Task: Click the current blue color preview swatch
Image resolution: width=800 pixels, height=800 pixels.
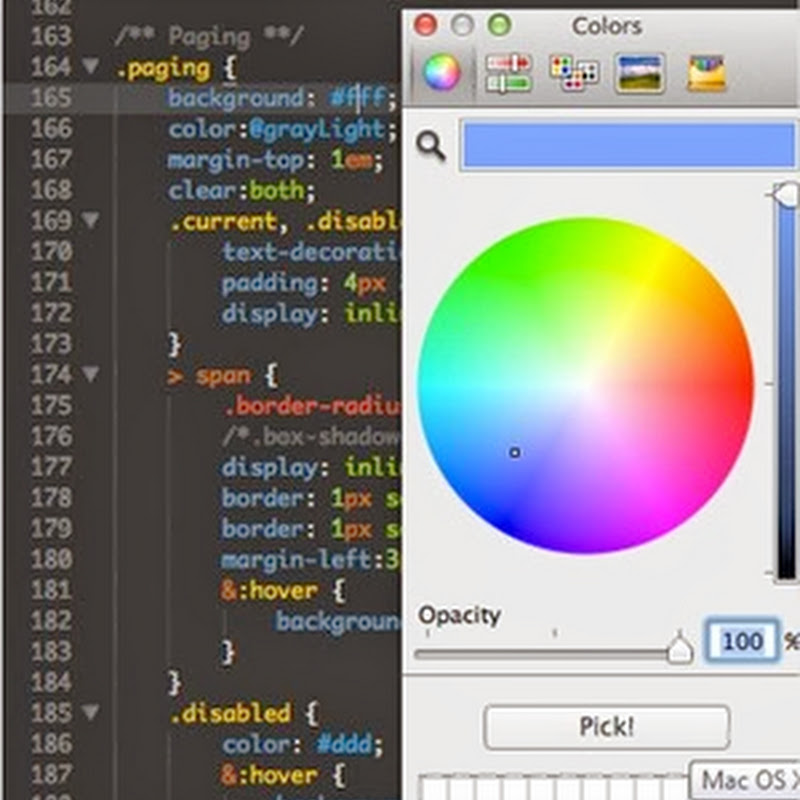Action: pyautogui.click(x=627, y=146)
